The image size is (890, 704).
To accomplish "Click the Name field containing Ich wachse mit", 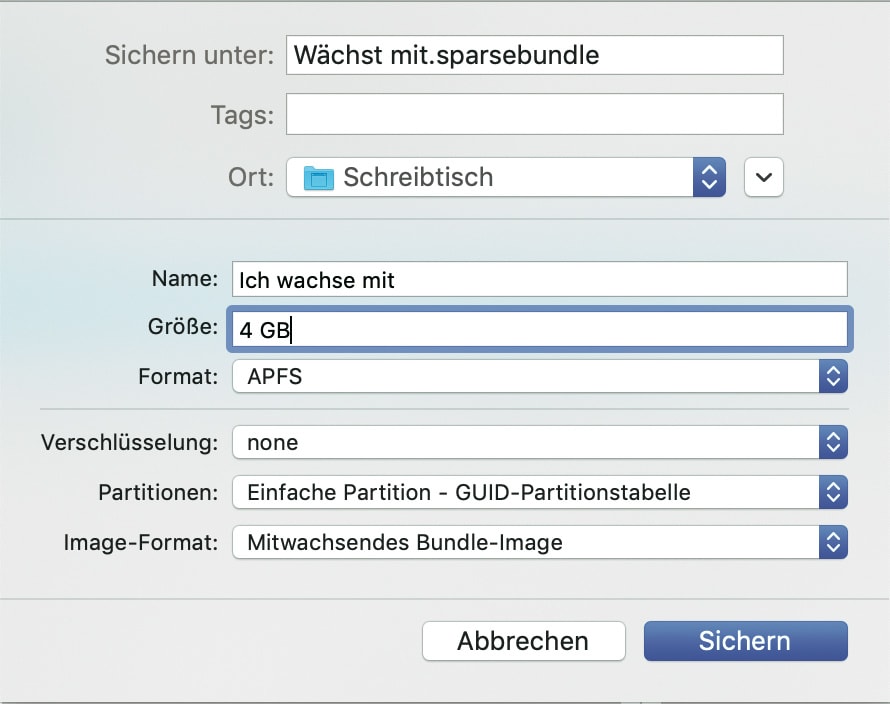I will pyautogui.click(x=539, y=279).
